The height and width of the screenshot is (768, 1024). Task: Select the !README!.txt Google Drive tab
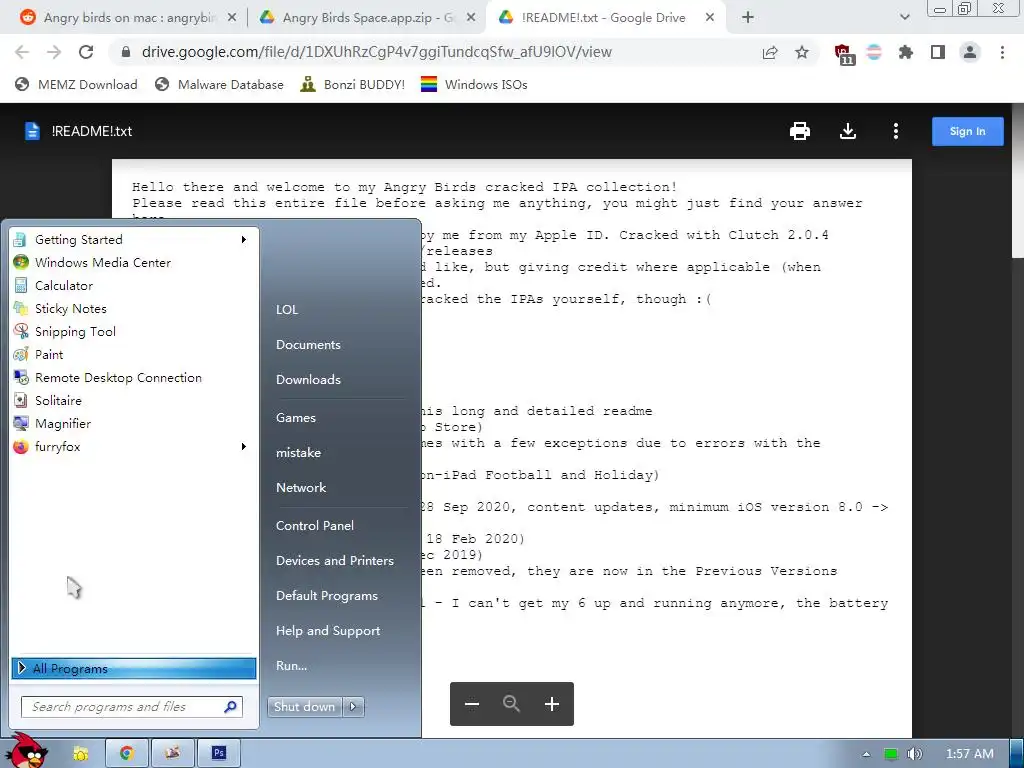[605, 18]
